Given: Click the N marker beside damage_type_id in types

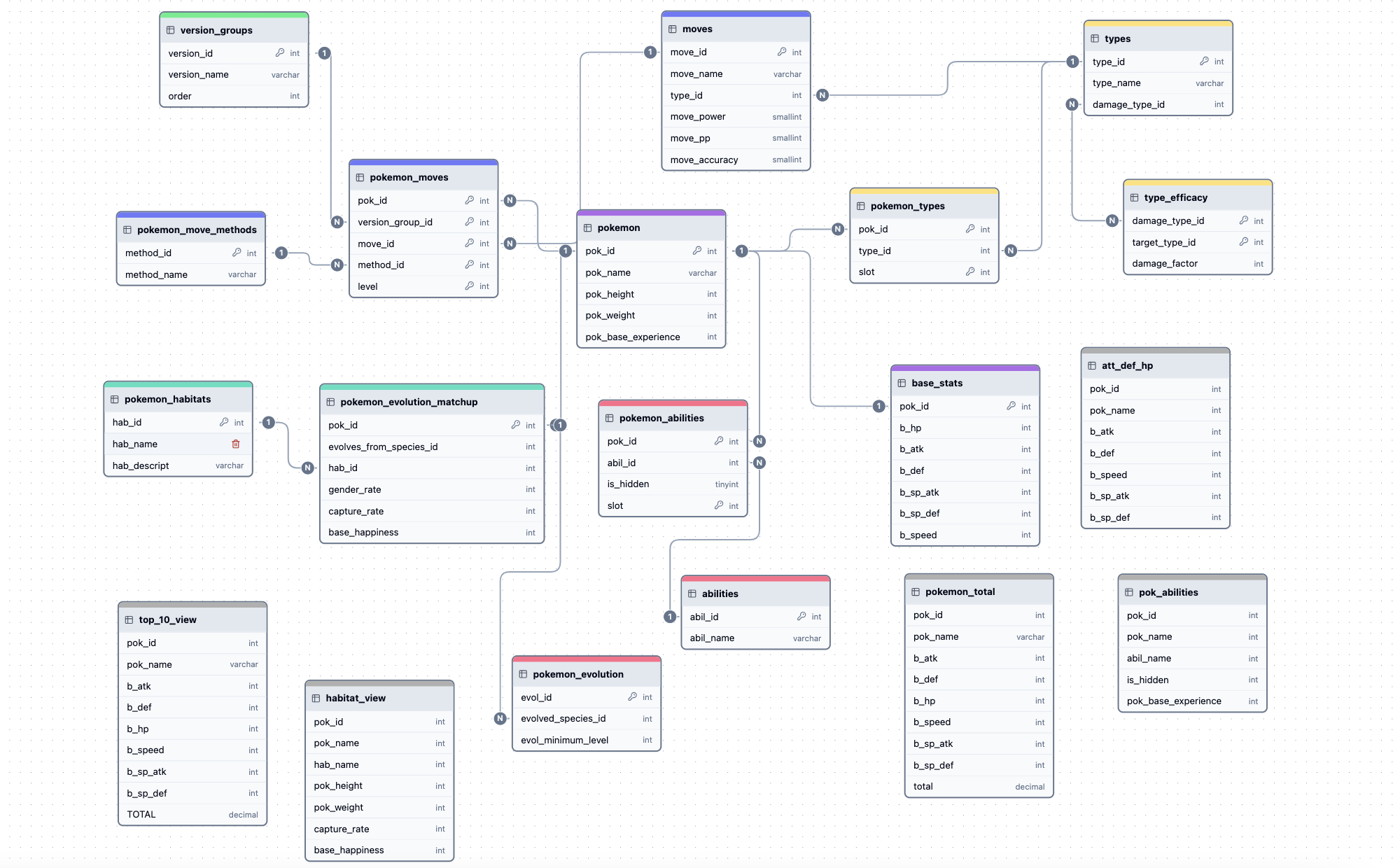Looking at the screenshot, I should point(1072,104).
